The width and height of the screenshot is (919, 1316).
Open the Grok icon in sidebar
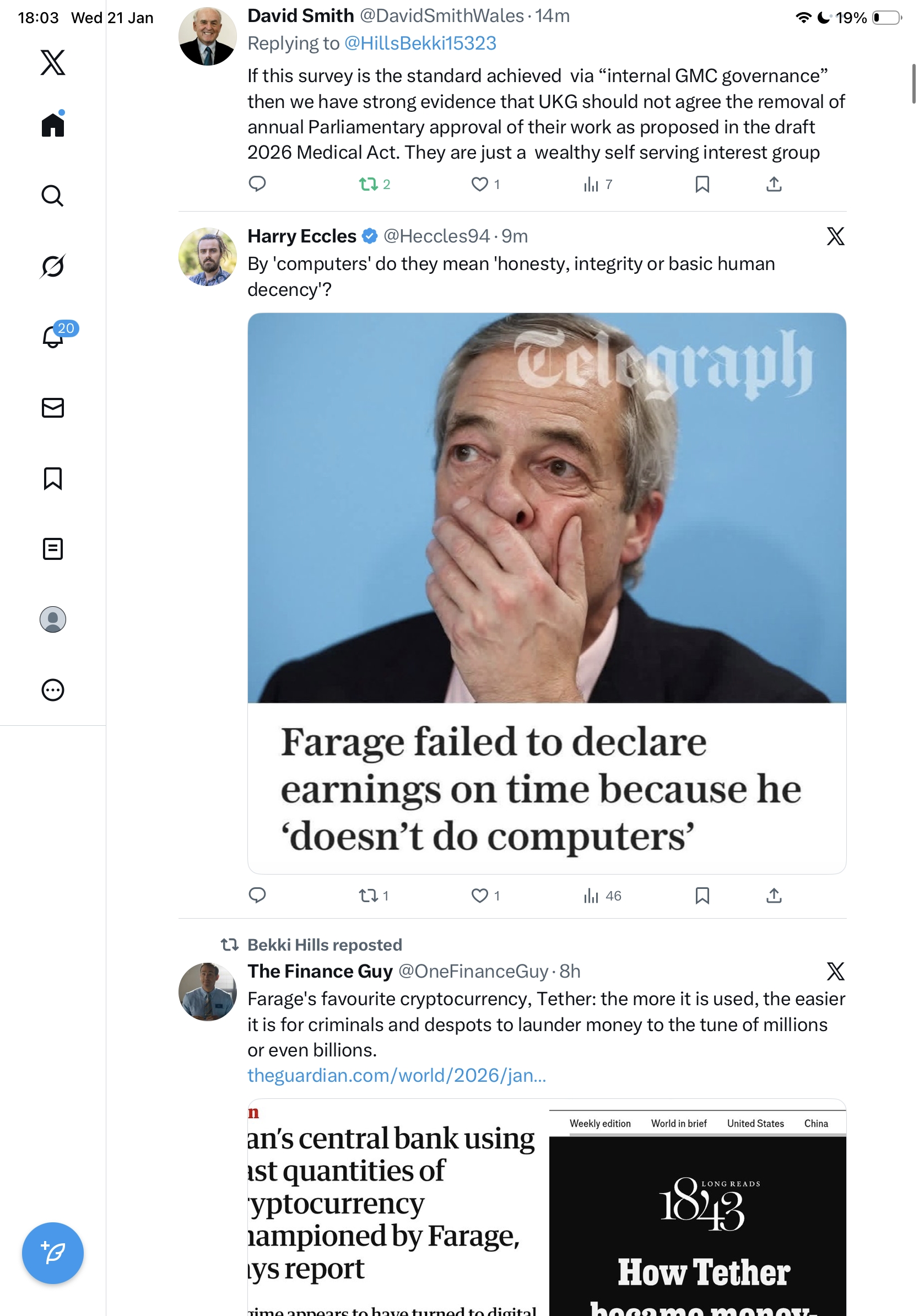[53, 266]
